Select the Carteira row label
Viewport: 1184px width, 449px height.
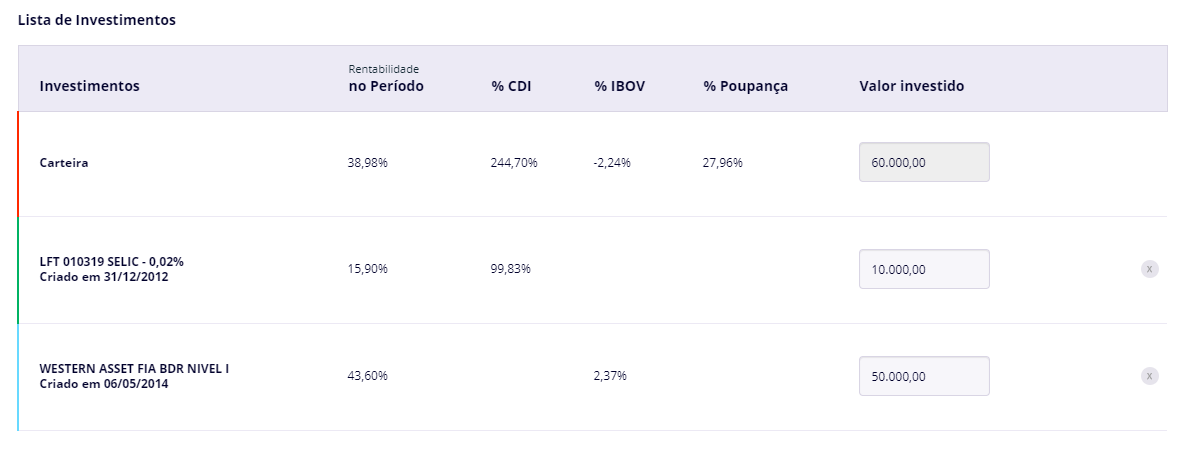point(64,162)
